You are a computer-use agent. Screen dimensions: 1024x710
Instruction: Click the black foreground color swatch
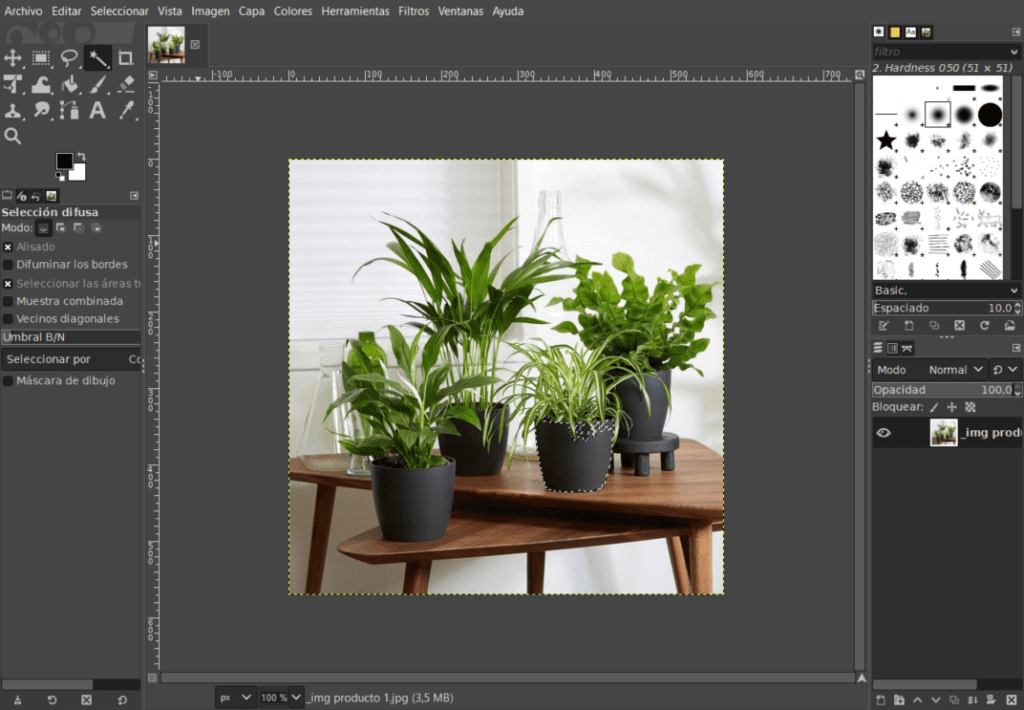pos(64,161)
